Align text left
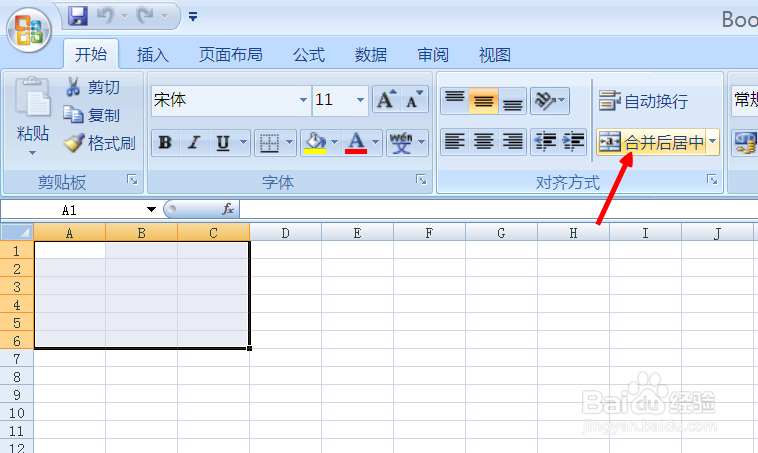Image resolution: width=758 pixels, height=453 pixels. [x=454, y=141]
